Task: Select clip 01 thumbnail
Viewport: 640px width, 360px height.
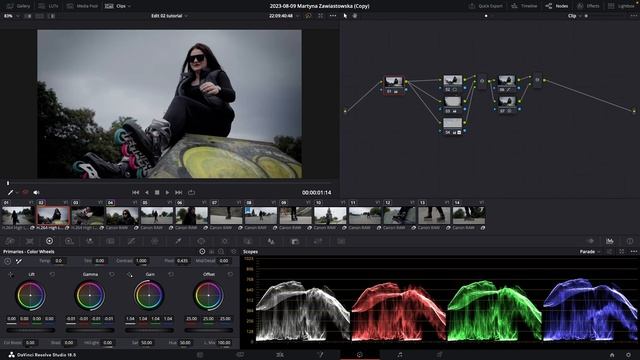Action: coord(18,216)
